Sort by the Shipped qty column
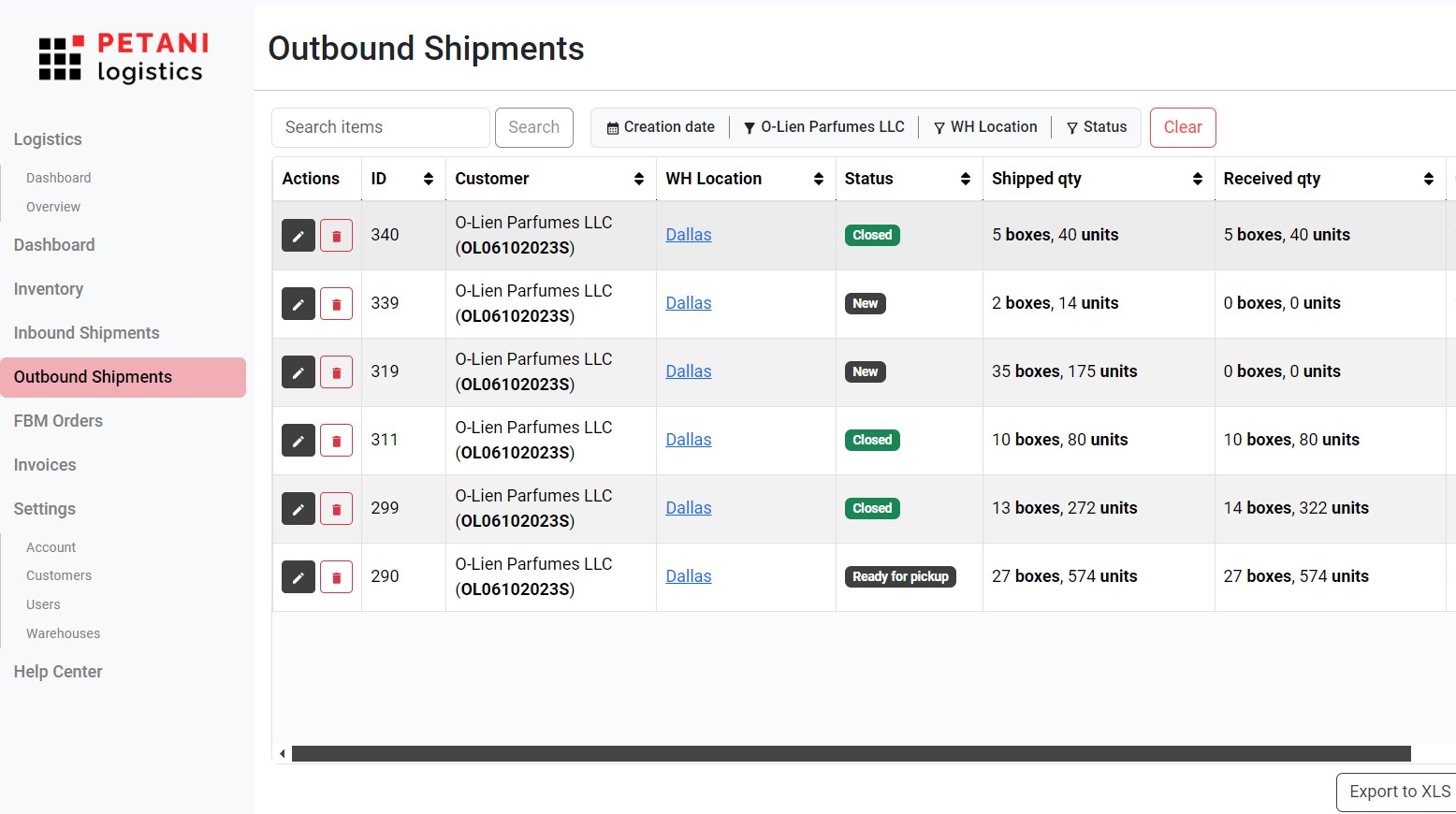 [x=1197, y=179]
